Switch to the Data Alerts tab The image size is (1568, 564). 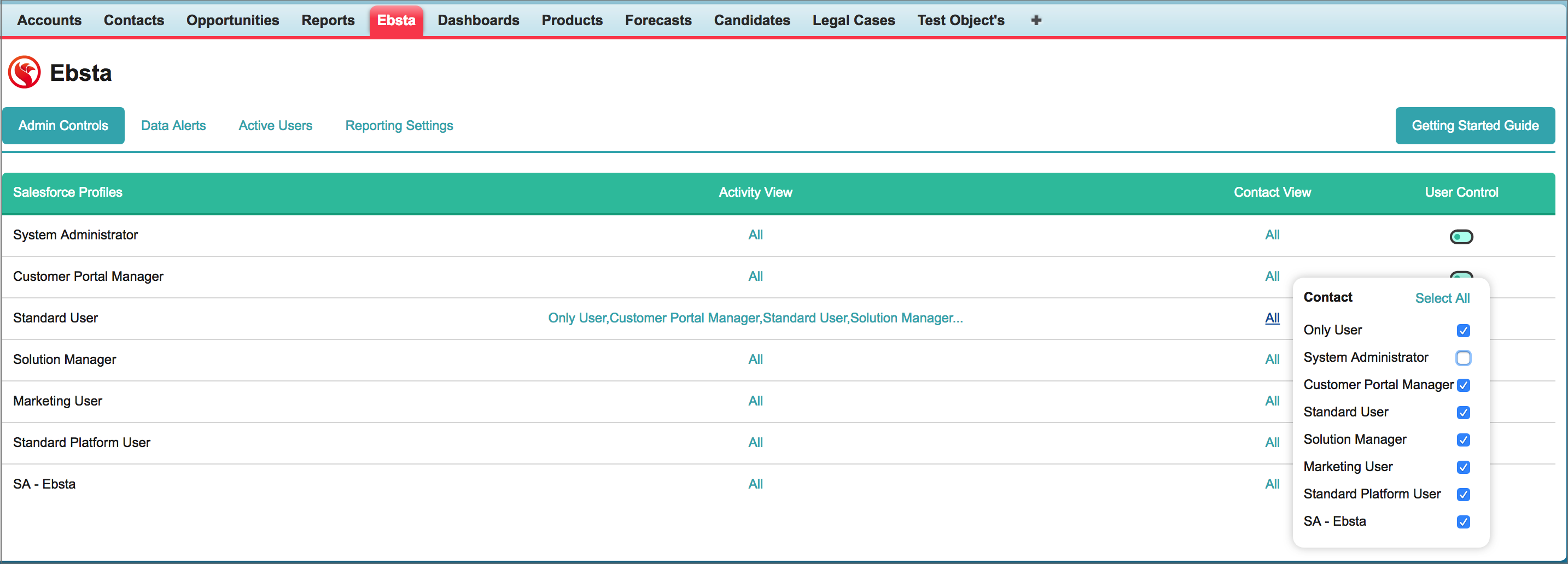click(x=173, y=125)
